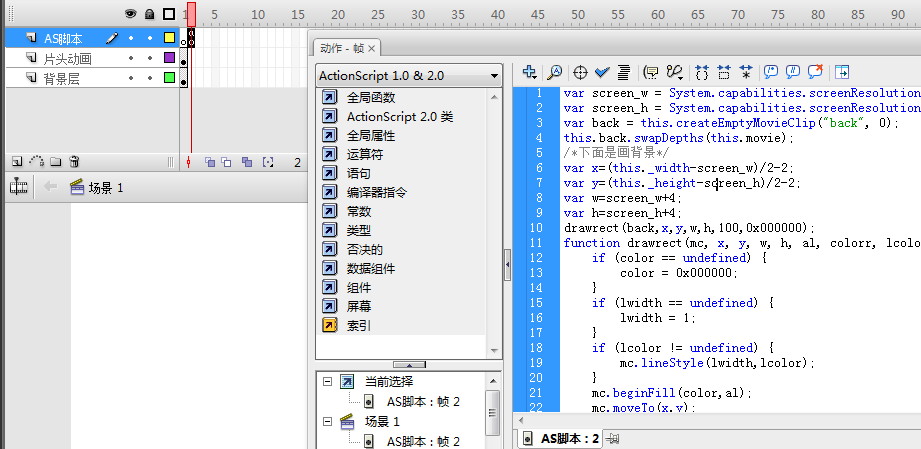921x449 pixels.
Task: Collapse between braces icon
Action: (x=702, y=72)
